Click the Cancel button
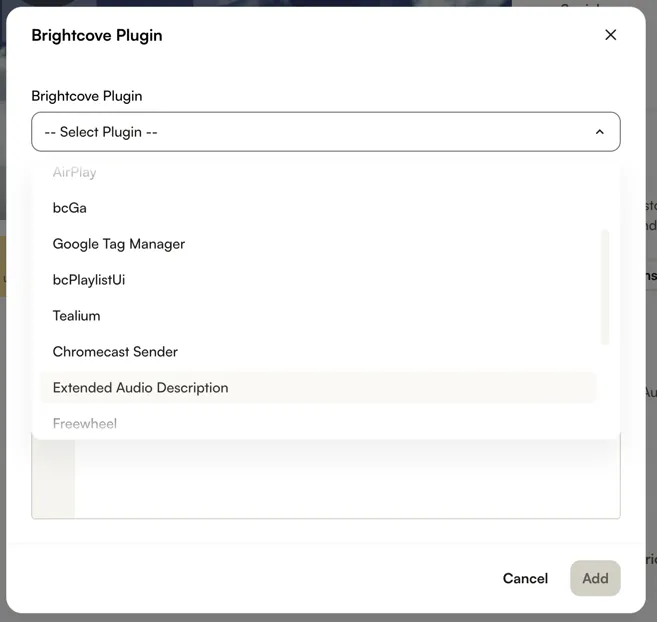The width and height of the screenshot is (657, 622). (x=525, y=578)
